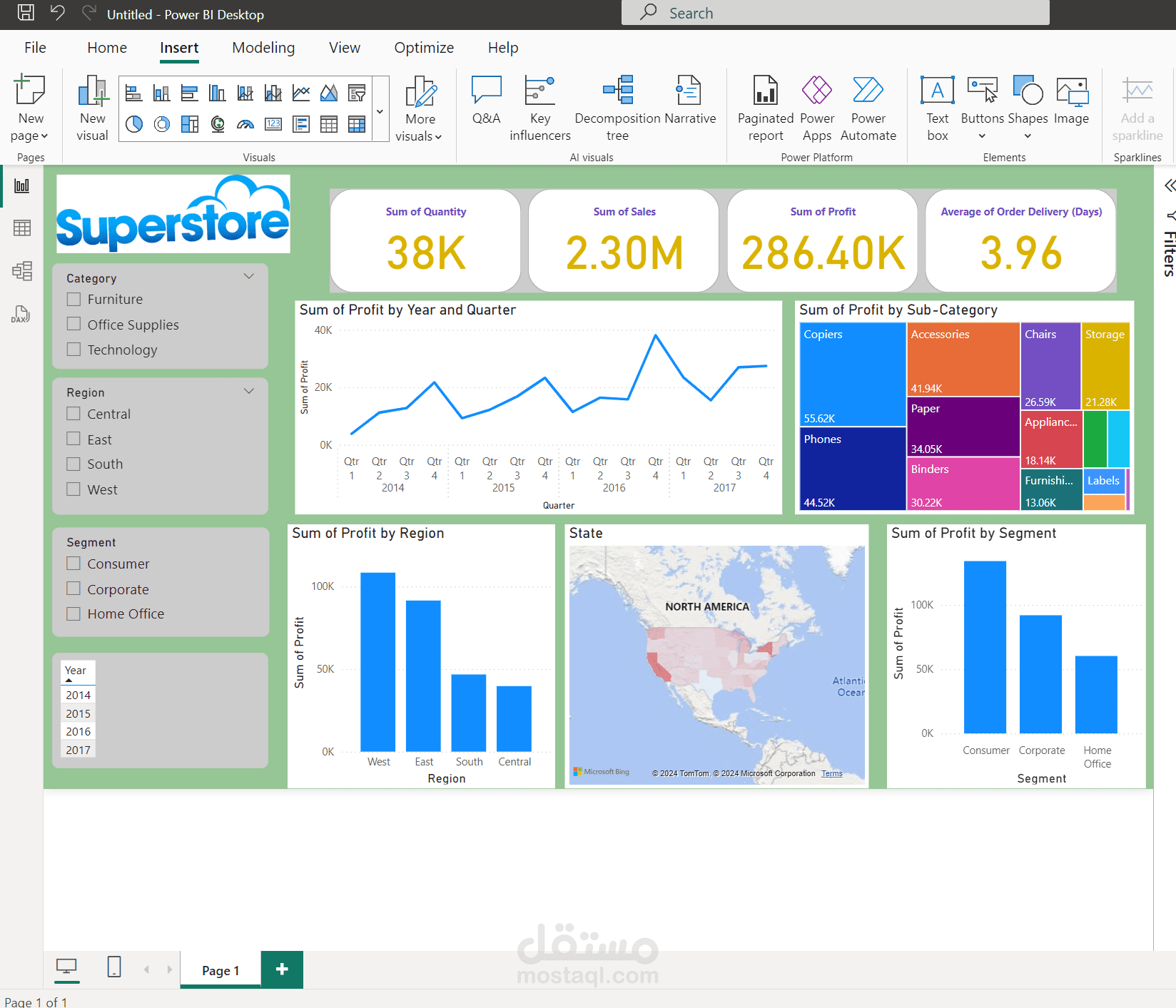This screenshot has width=1176, height=1008.
Task: Insert a Paginated report
Action: click(766, 108)
